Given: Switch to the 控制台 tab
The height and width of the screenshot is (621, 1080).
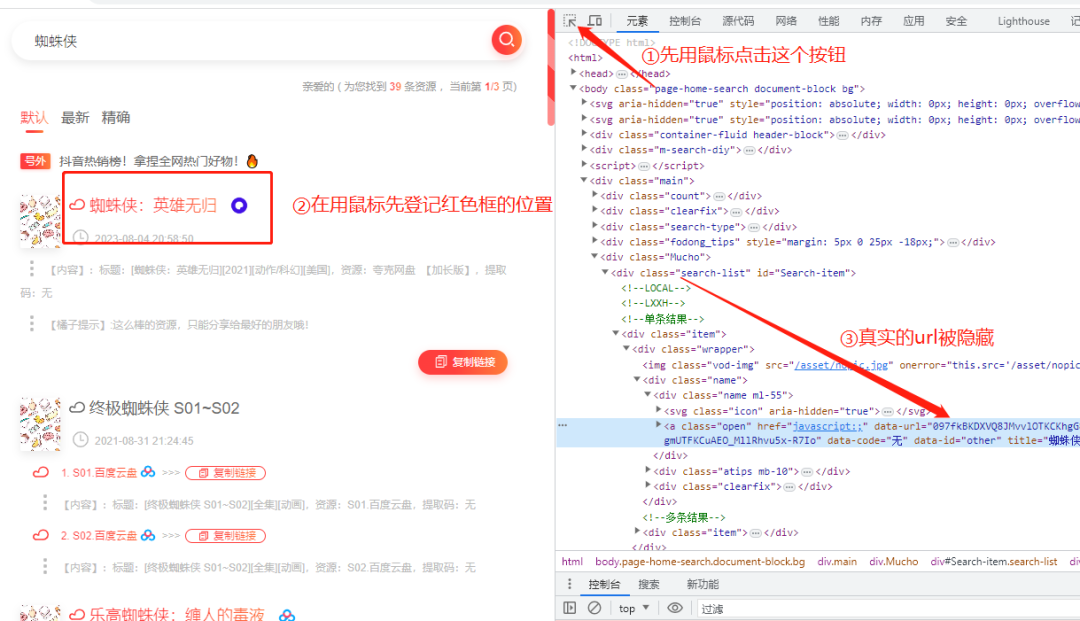Looking at the screenshot, I should tap(685, 21).
